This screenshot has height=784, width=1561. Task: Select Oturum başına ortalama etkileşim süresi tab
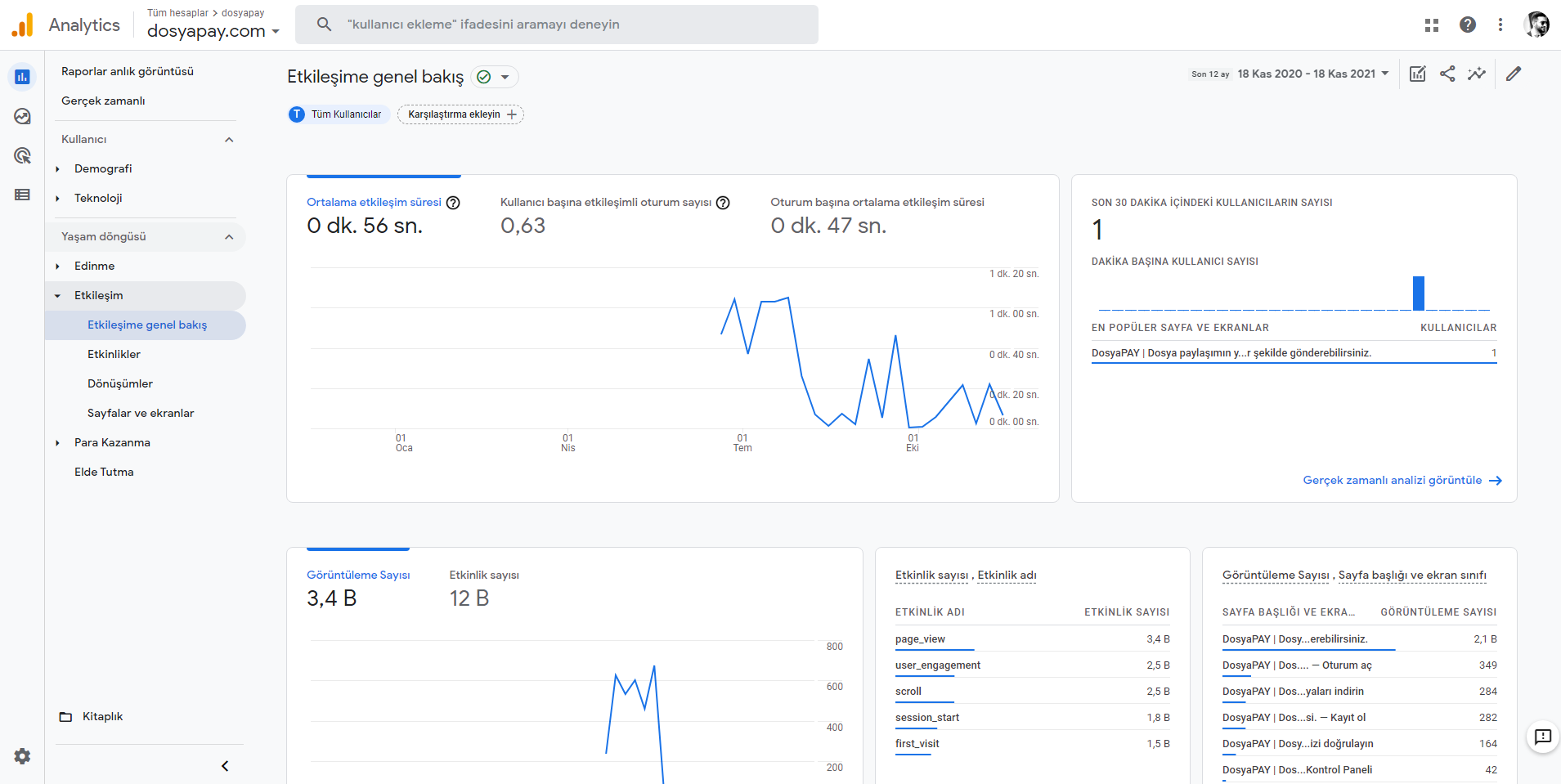[x=877, y=216]
